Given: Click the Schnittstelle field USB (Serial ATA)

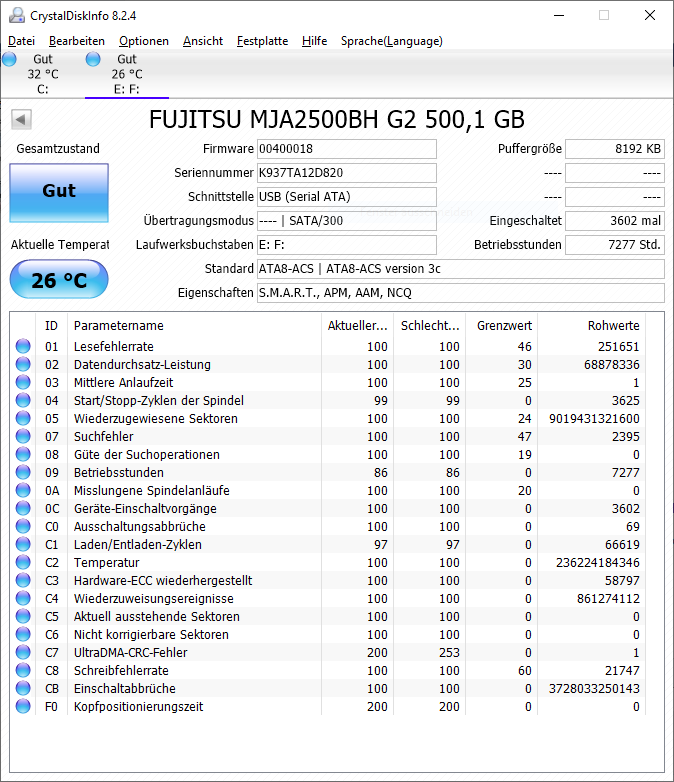Looking at the screenshot, I should click(347, 196).
